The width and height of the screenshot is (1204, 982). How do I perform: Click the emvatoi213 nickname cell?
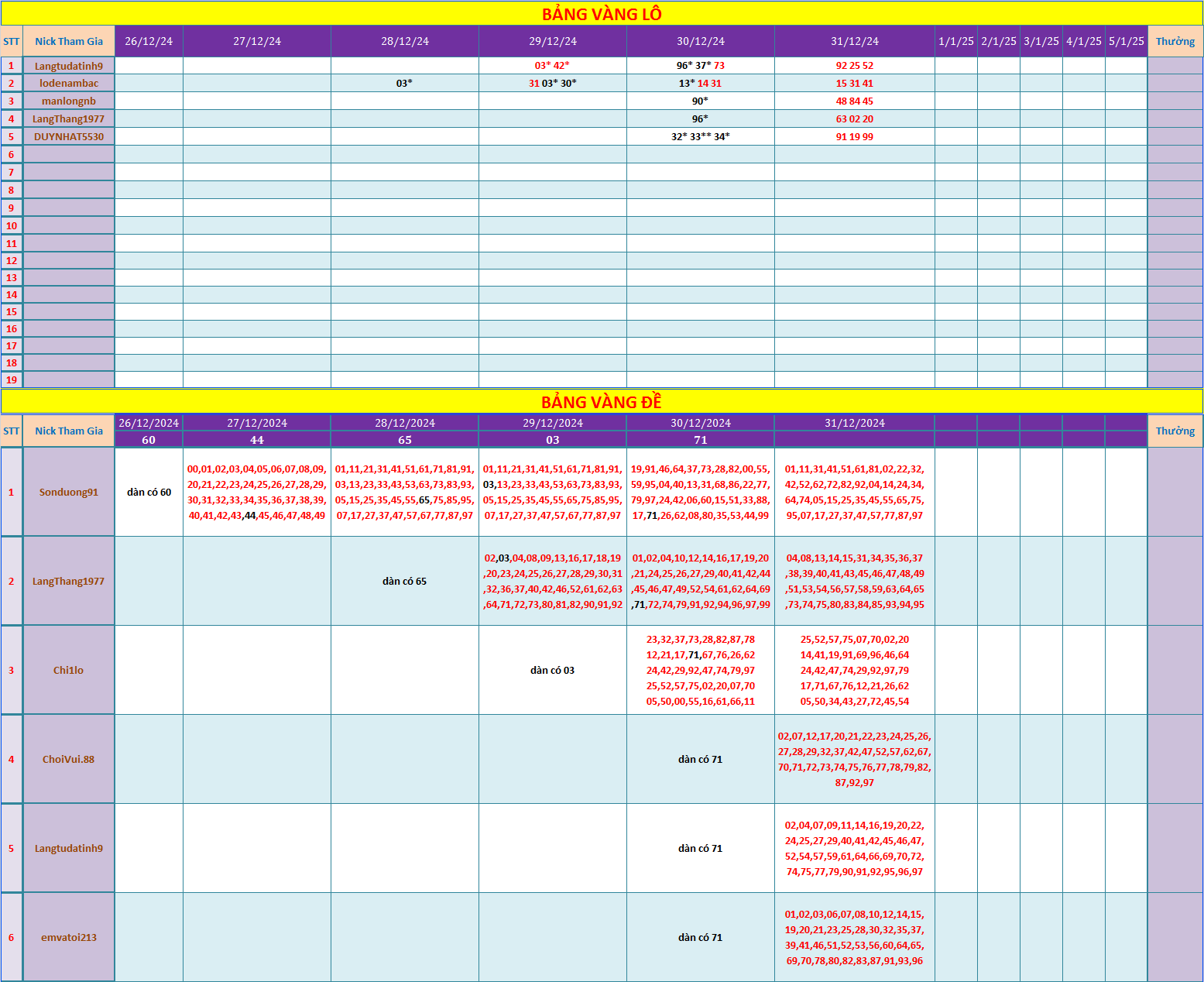69,938
